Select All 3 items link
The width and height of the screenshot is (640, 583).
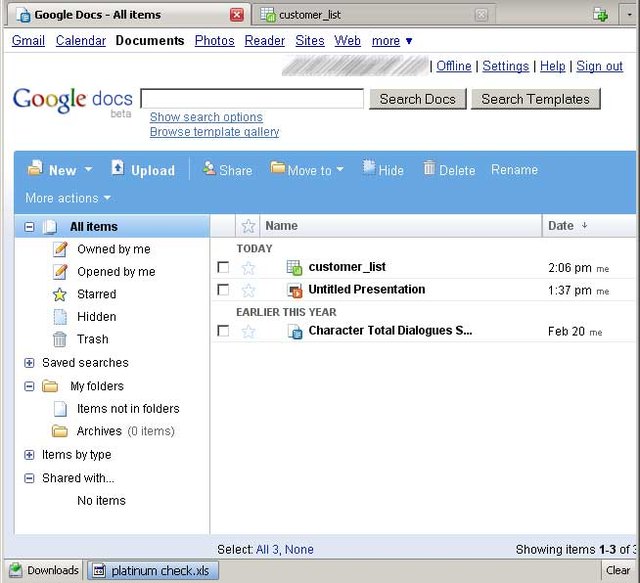tap(267, 550)
